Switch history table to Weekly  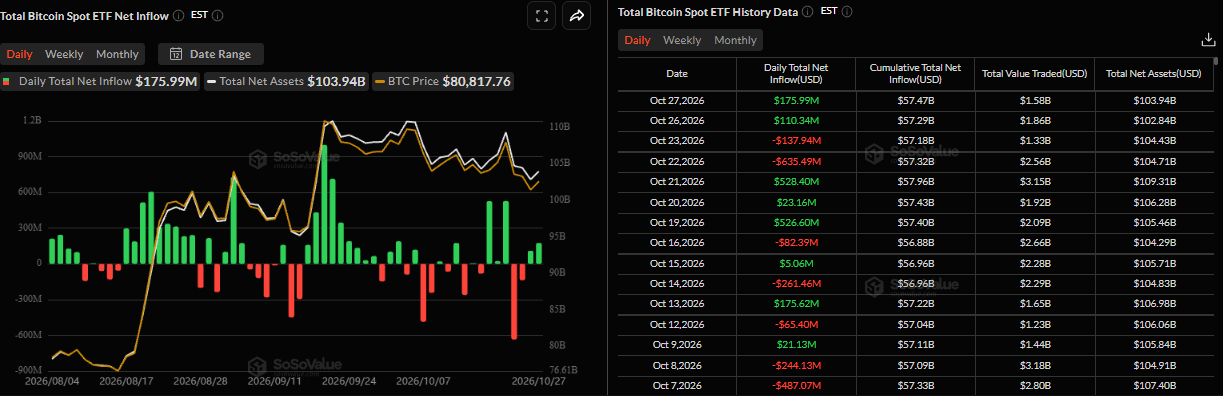tap(682, 40)
